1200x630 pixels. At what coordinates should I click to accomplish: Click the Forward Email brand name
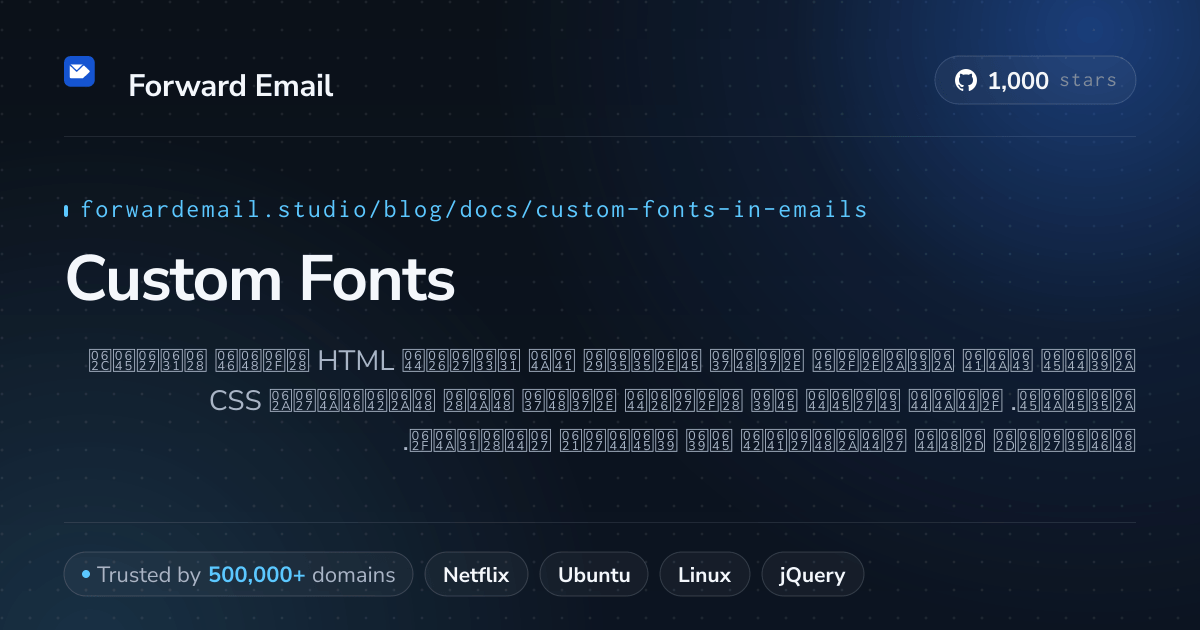pos(231,86)
